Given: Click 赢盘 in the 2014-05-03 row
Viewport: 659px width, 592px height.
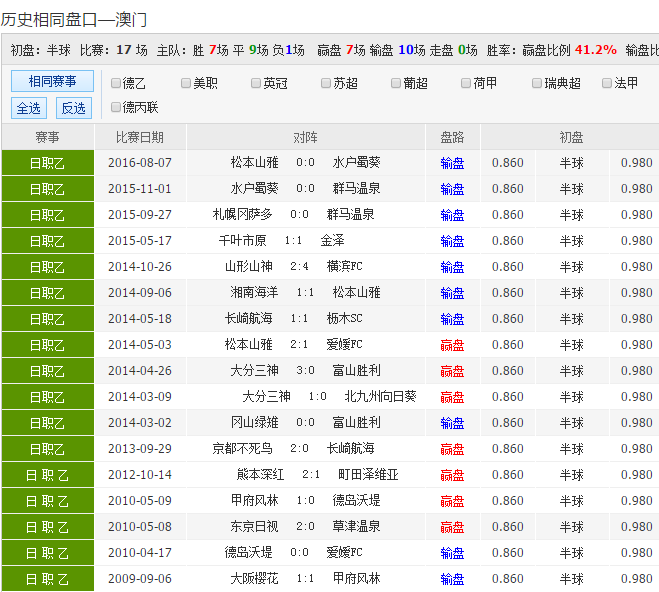Looking at the screenshot, I should click(x=452, y=345).
